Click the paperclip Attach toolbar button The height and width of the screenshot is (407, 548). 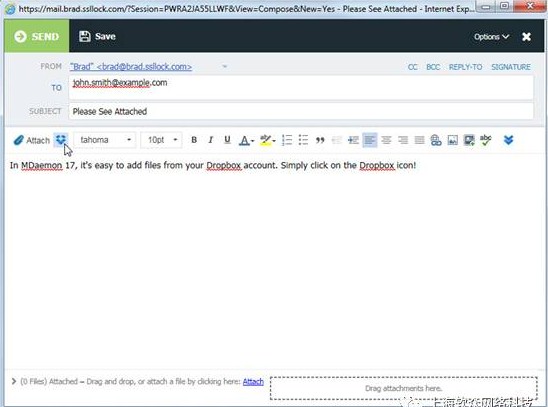click(31, 140)
